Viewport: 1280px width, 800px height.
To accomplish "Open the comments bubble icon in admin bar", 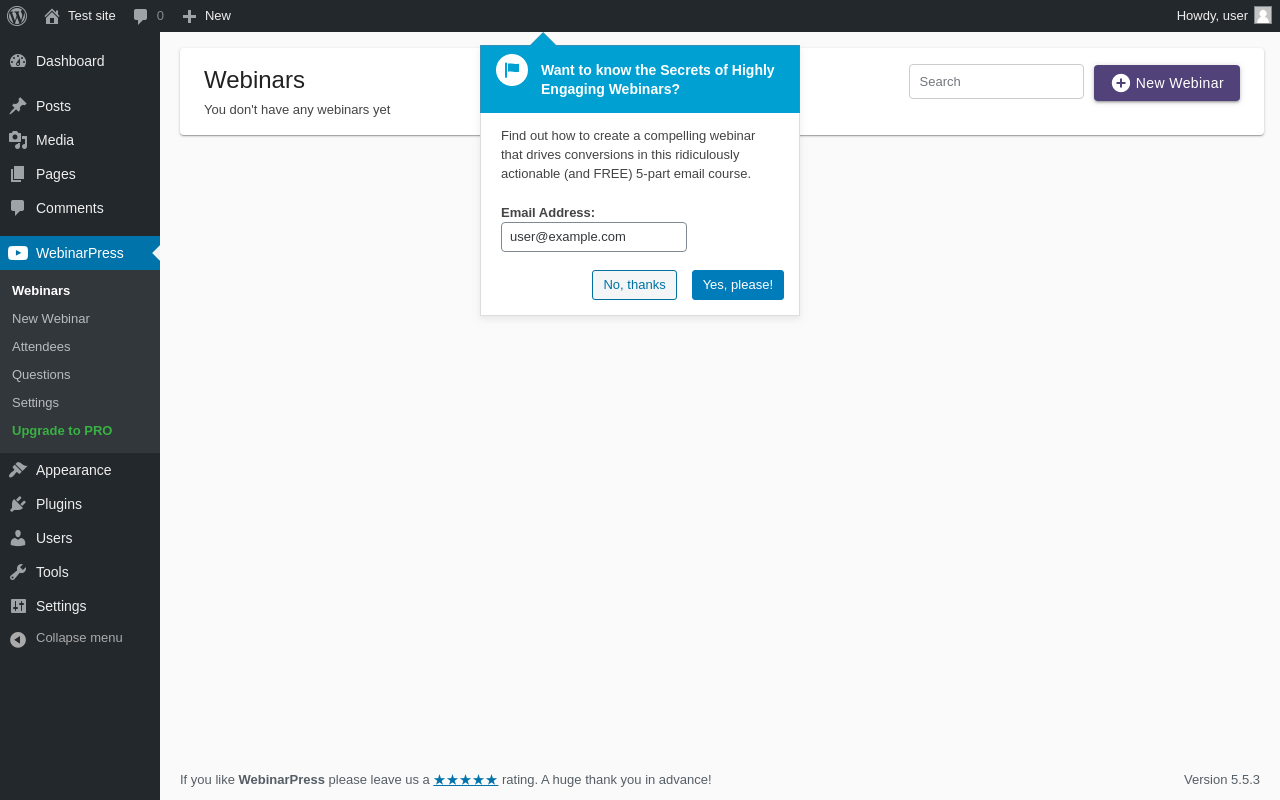I will [x=141, y=16].
